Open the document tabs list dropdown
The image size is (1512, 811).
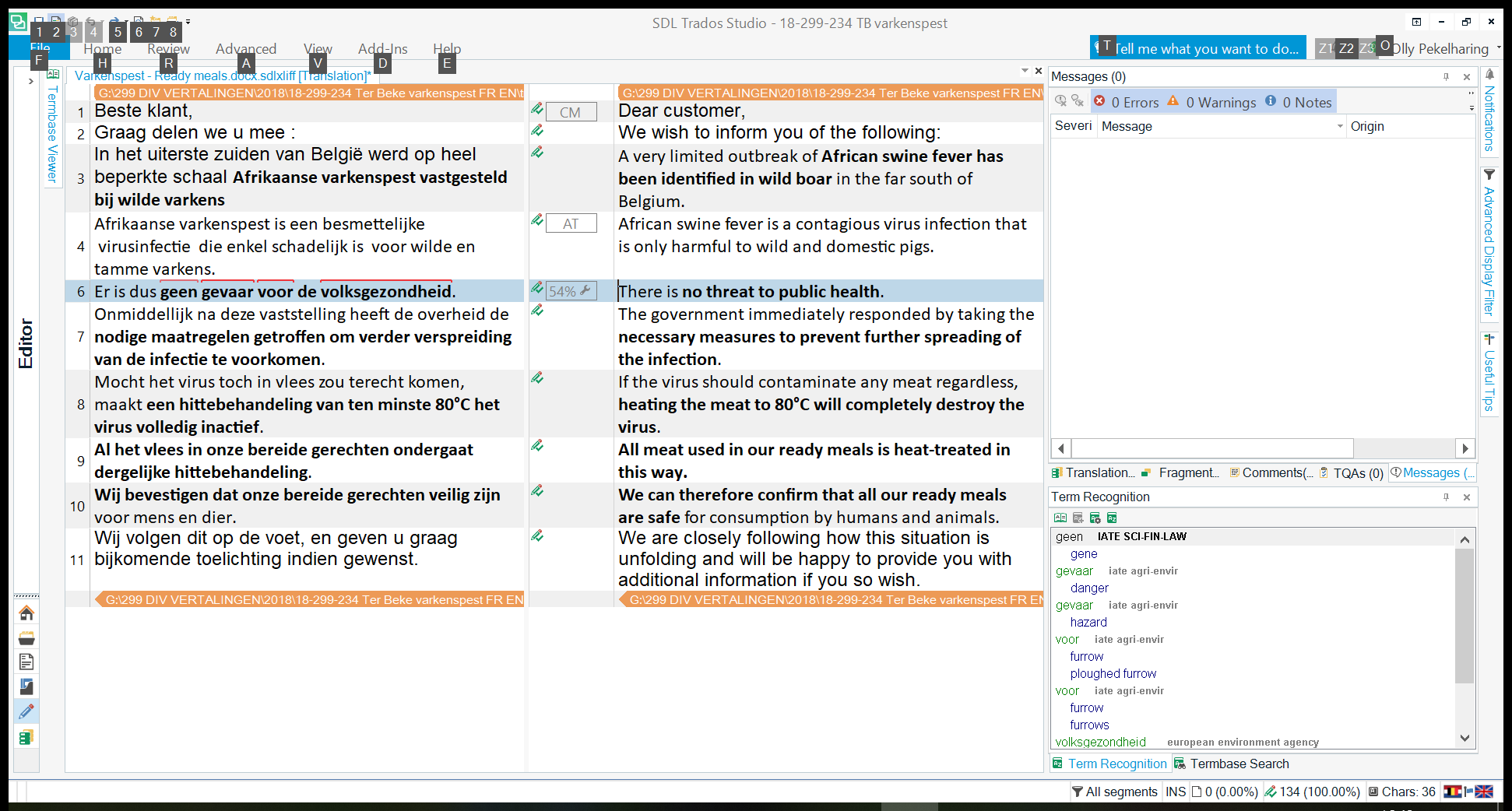click(x=1025, y=71)
